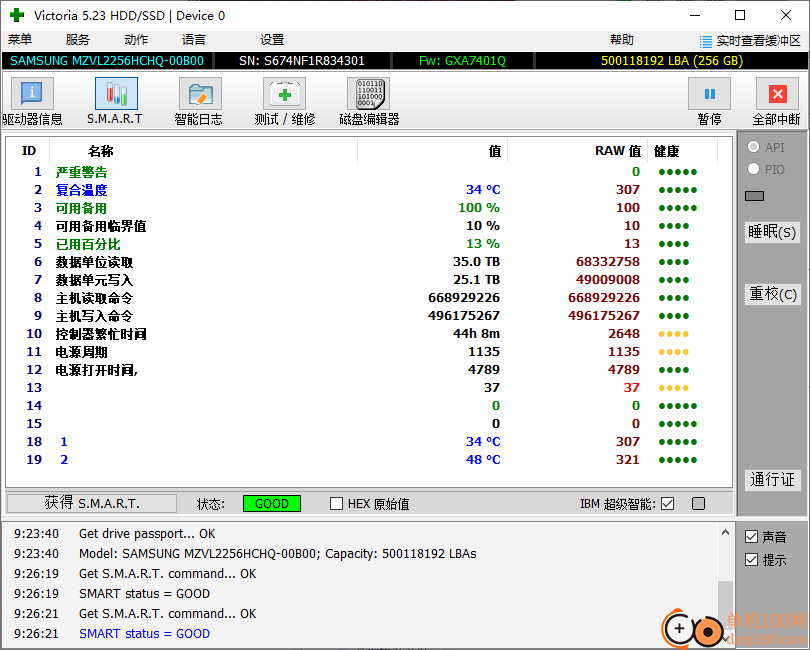Select the S.M.A.R.T toolbar icon
810x650 pixels.
116,94
